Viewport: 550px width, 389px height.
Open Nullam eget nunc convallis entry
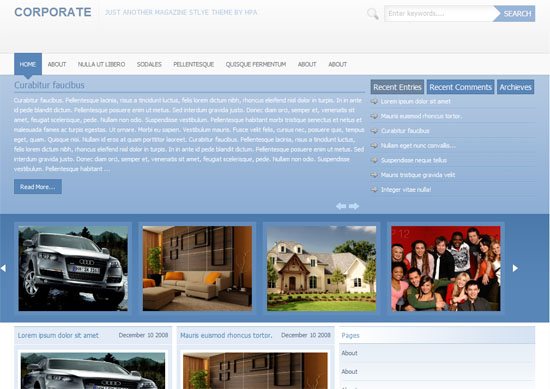[418, 146]
